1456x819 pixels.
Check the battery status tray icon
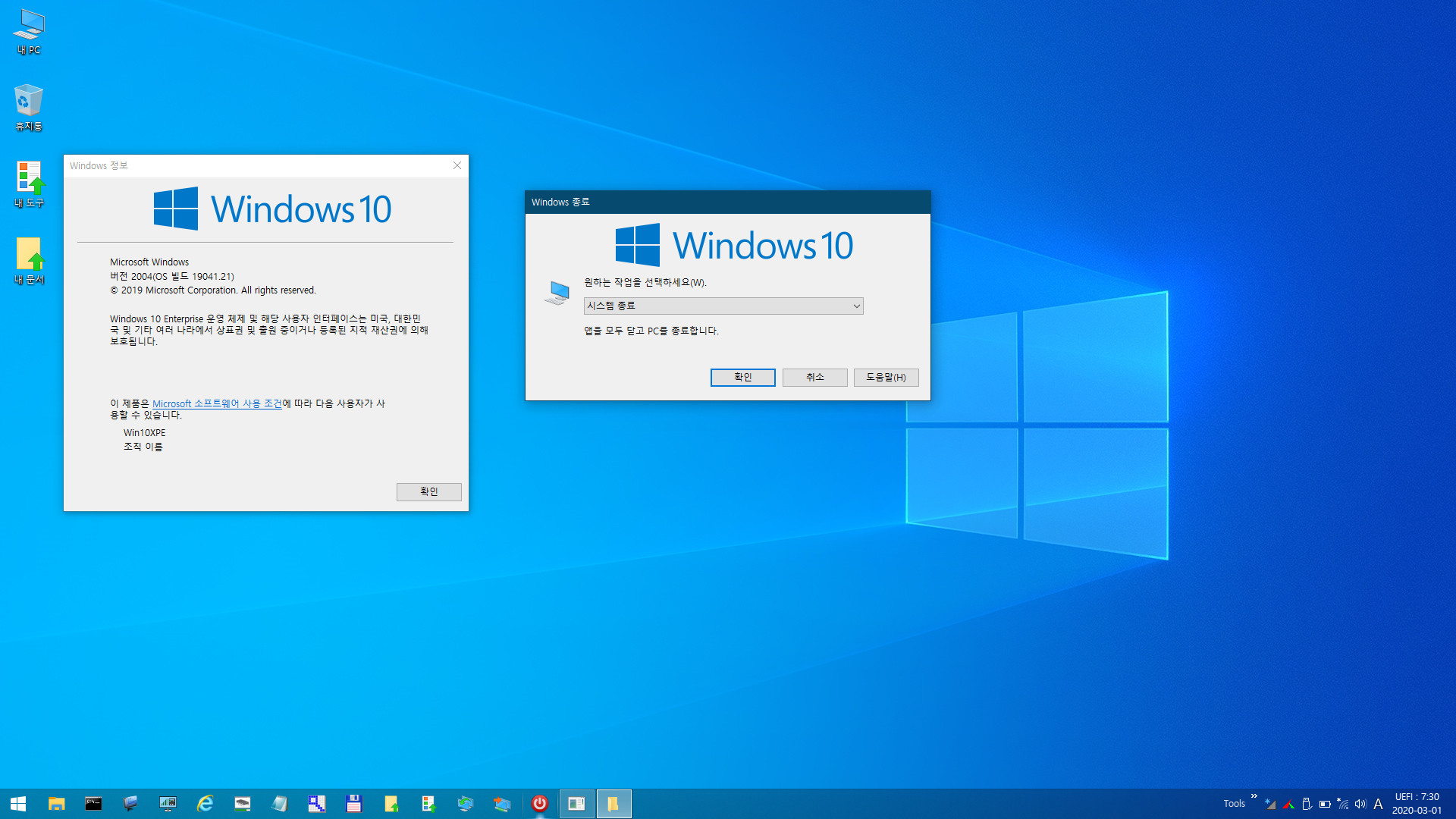[x=1325, y=804]
